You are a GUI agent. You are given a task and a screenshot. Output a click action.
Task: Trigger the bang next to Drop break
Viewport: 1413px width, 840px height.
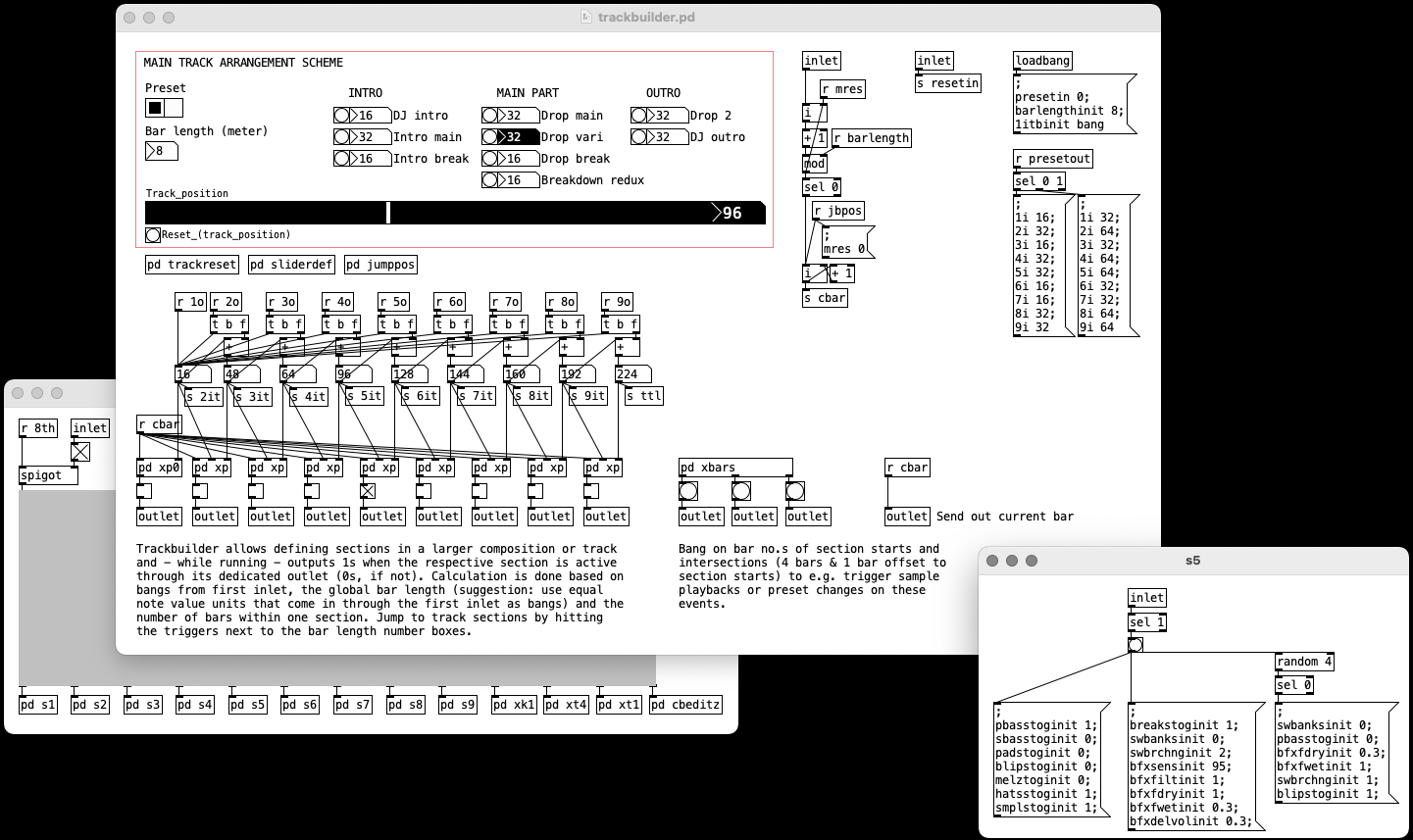489,159
